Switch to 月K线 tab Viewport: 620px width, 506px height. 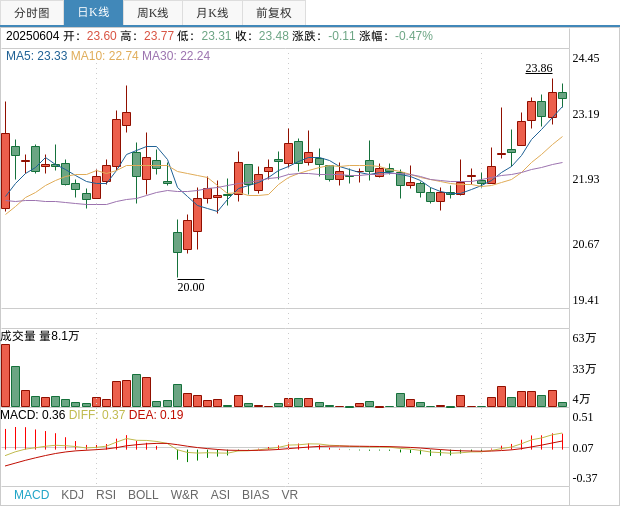tap(212, 13)
